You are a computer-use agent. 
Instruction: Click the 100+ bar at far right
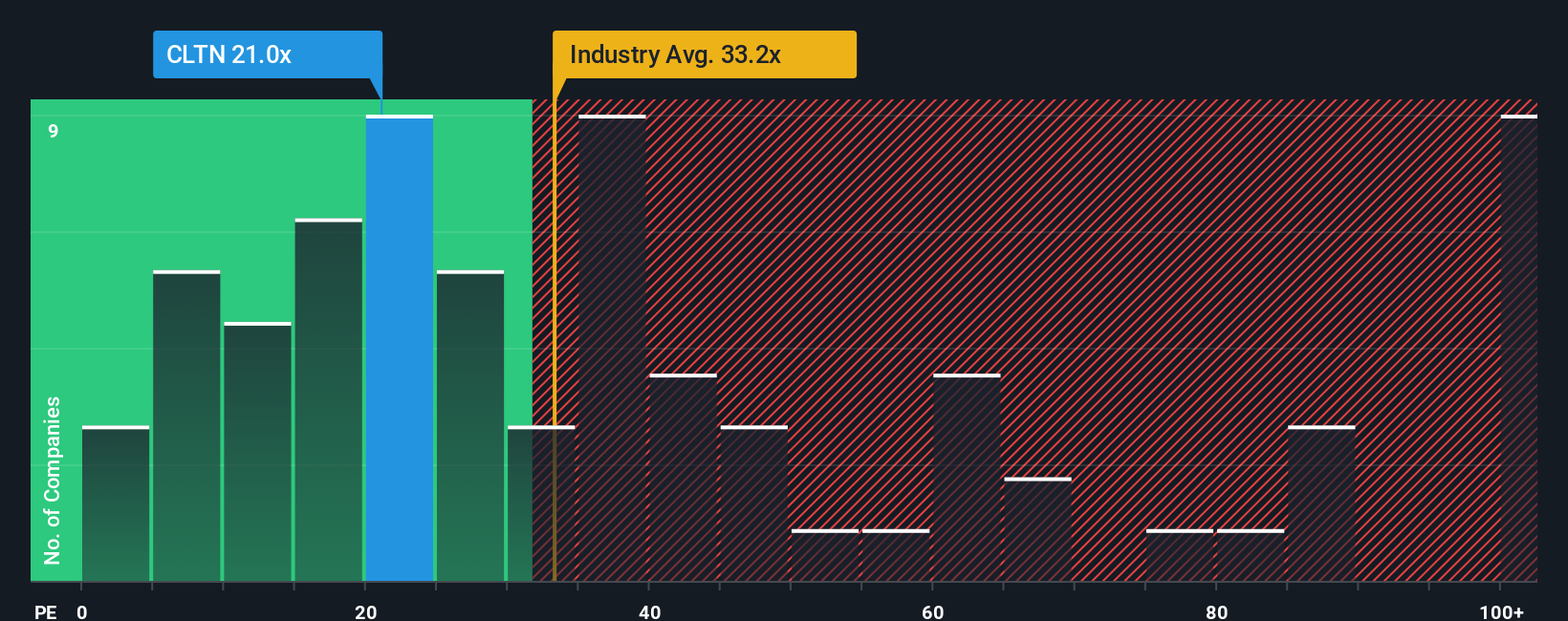(x=1519, y=349)
